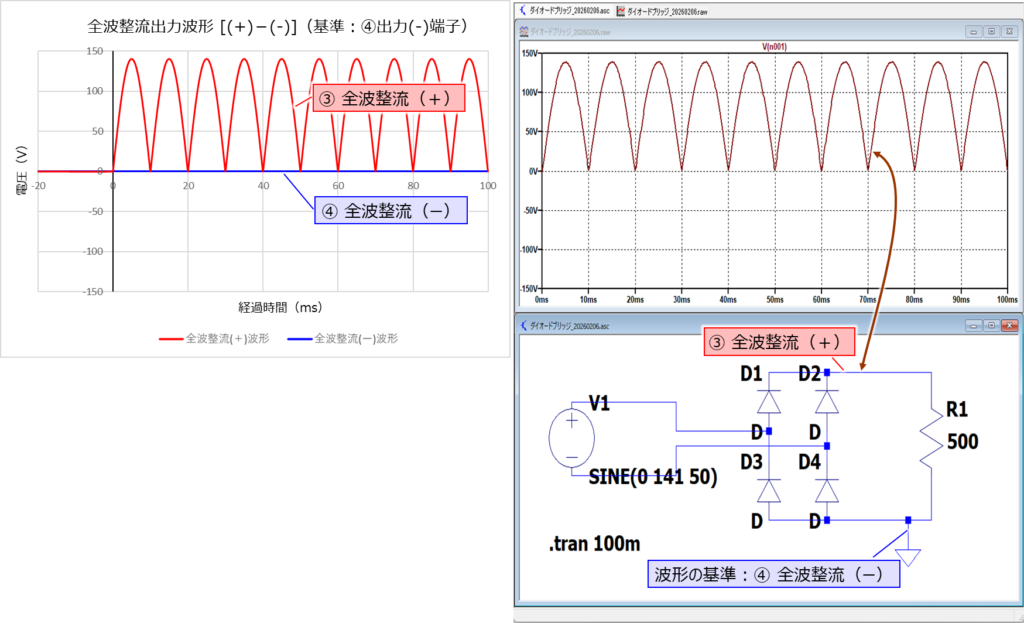Viewport: 1024px width, 623px height.
Task: Select diode D1 symbol in schematic
Action: click(x=769, y=401)
